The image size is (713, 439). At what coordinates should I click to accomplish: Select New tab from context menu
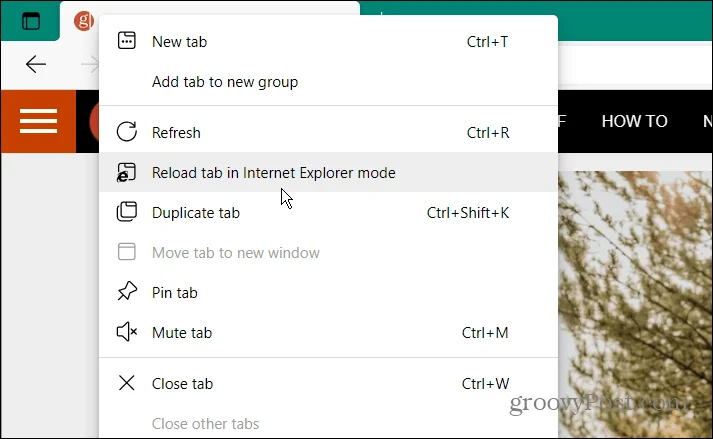(328, 41)
